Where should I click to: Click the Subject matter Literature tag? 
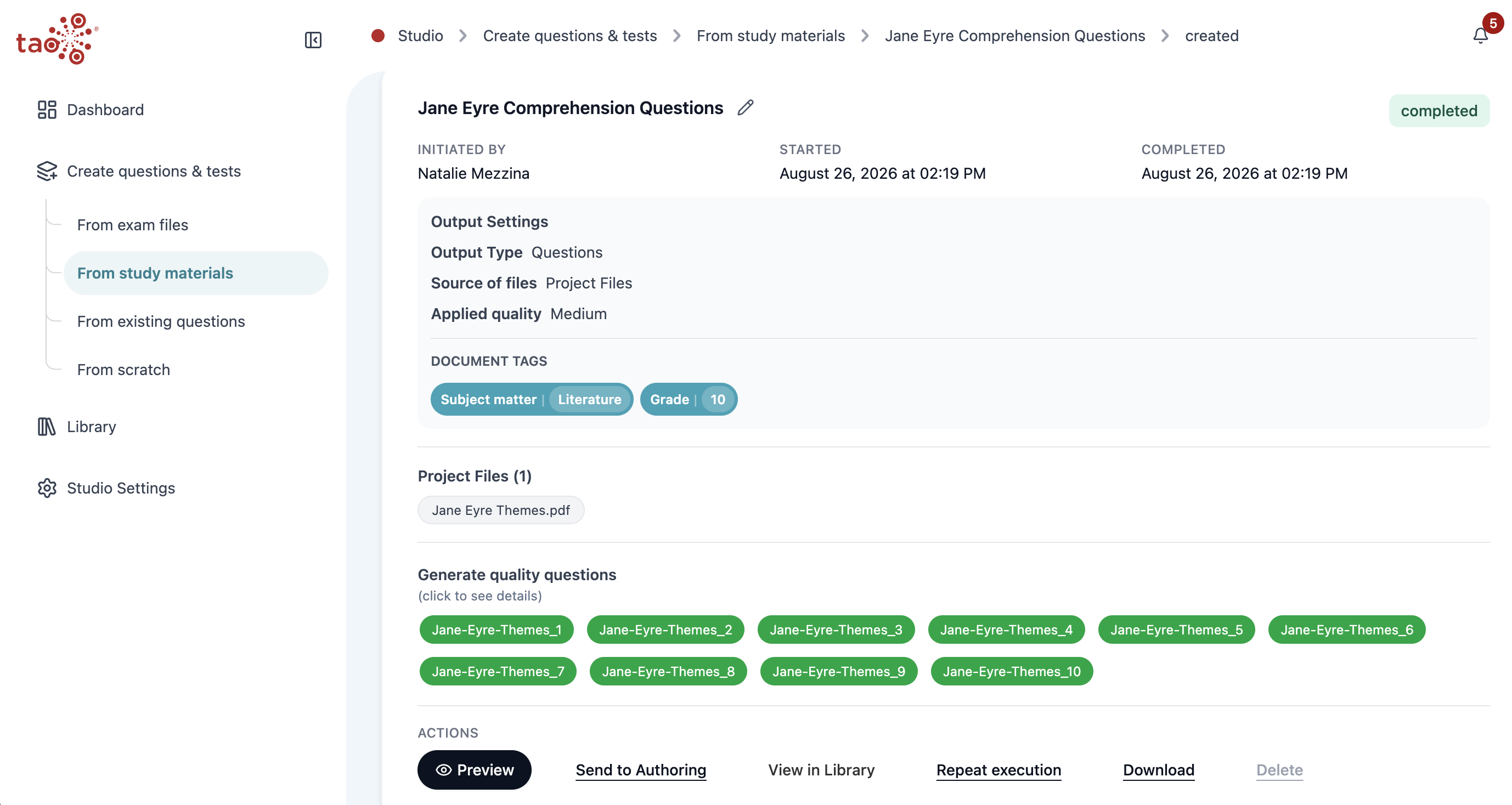point(531,400)
